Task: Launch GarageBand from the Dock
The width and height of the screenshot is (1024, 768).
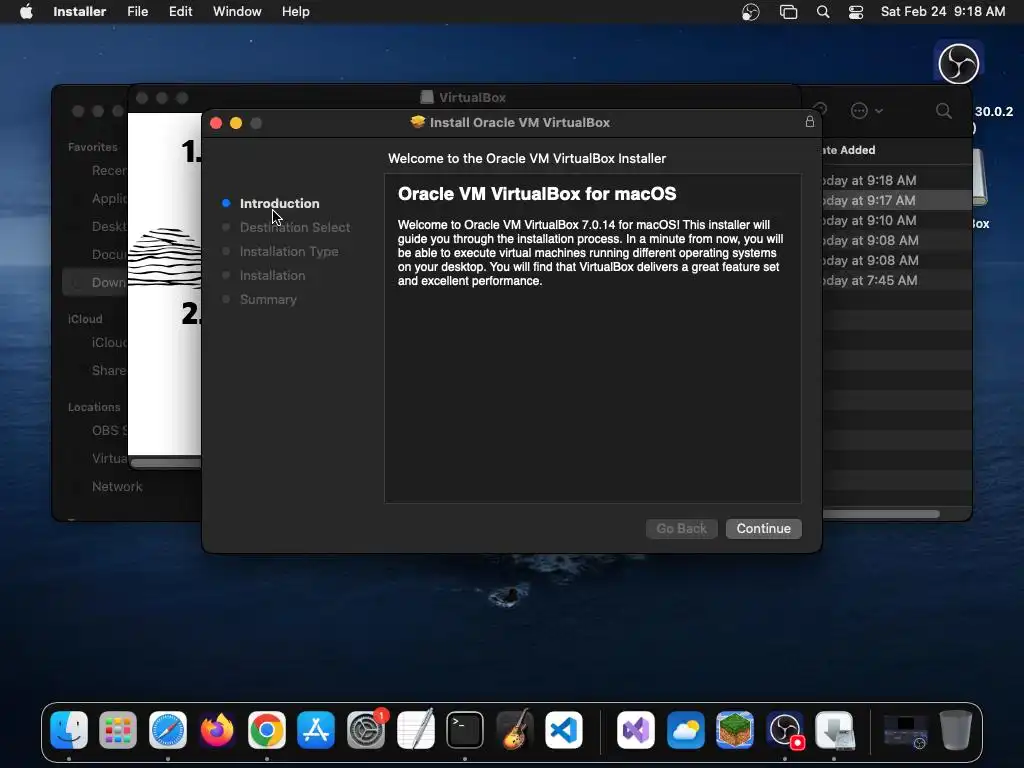Action: [515, 730]
